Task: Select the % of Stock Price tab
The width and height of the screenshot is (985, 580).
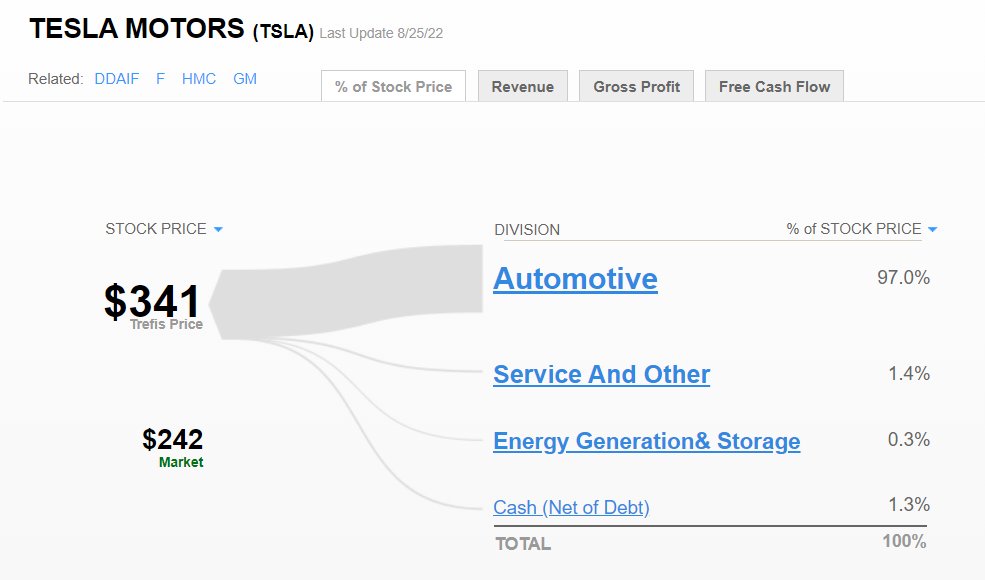Action: coord(393,86)
